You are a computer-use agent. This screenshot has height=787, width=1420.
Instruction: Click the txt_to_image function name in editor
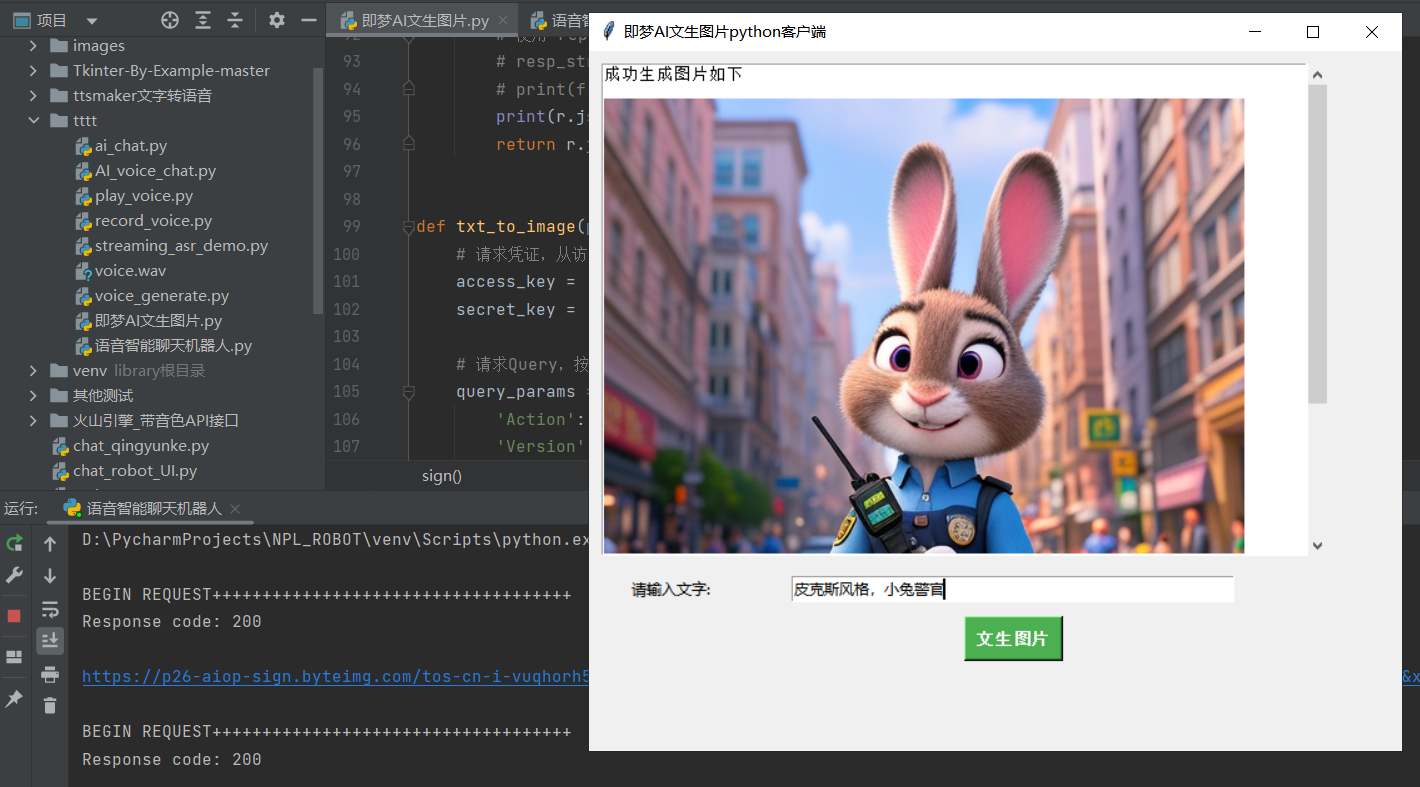(516, 226)
